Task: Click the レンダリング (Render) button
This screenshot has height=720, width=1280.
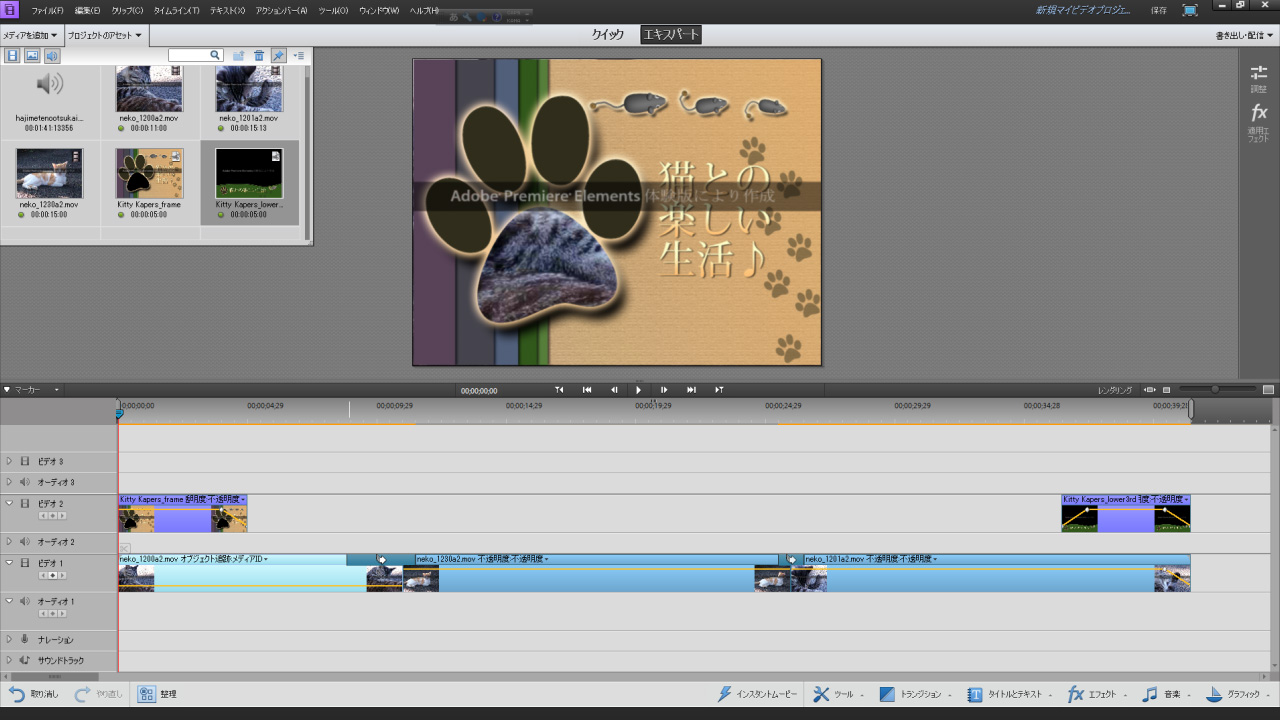Action: tap(1114, 390)
